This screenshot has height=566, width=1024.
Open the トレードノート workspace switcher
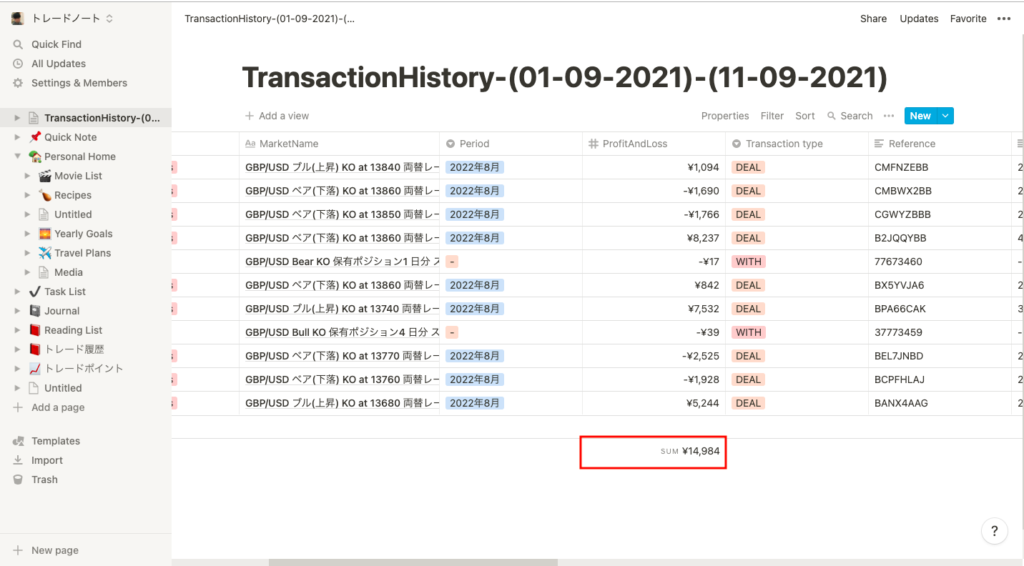point(64,18)
